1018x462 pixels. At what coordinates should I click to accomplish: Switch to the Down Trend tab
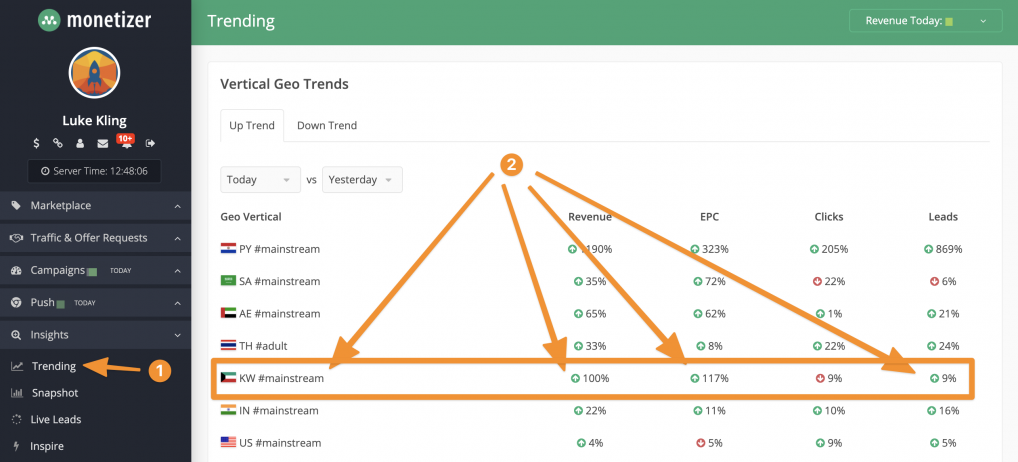pyautogui.click(x=327, y=125)
